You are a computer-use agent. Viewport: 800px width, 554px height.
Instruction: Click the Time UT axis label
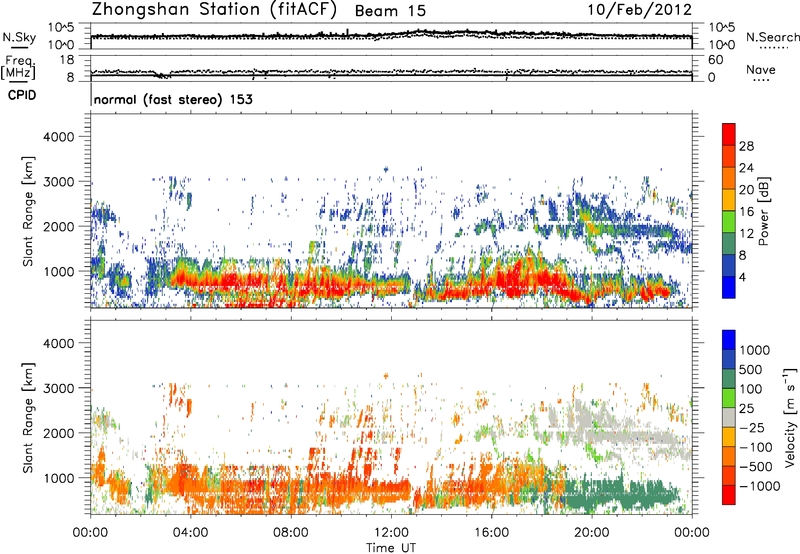[x=391, y=548]
